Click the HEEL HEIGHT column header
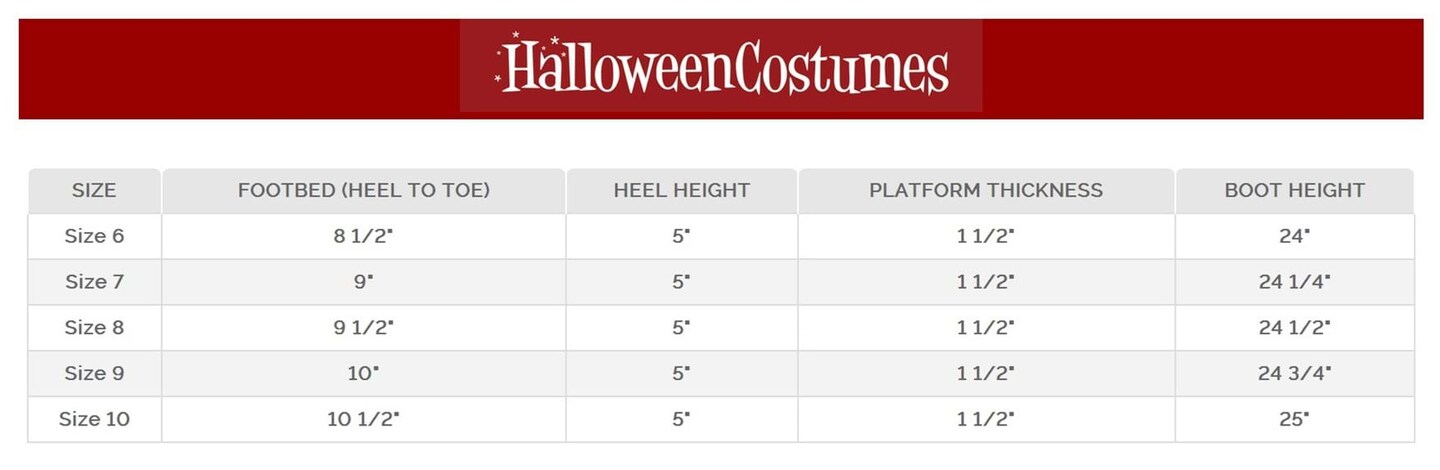Screen dimensions: 1440x470 [682, 190]
